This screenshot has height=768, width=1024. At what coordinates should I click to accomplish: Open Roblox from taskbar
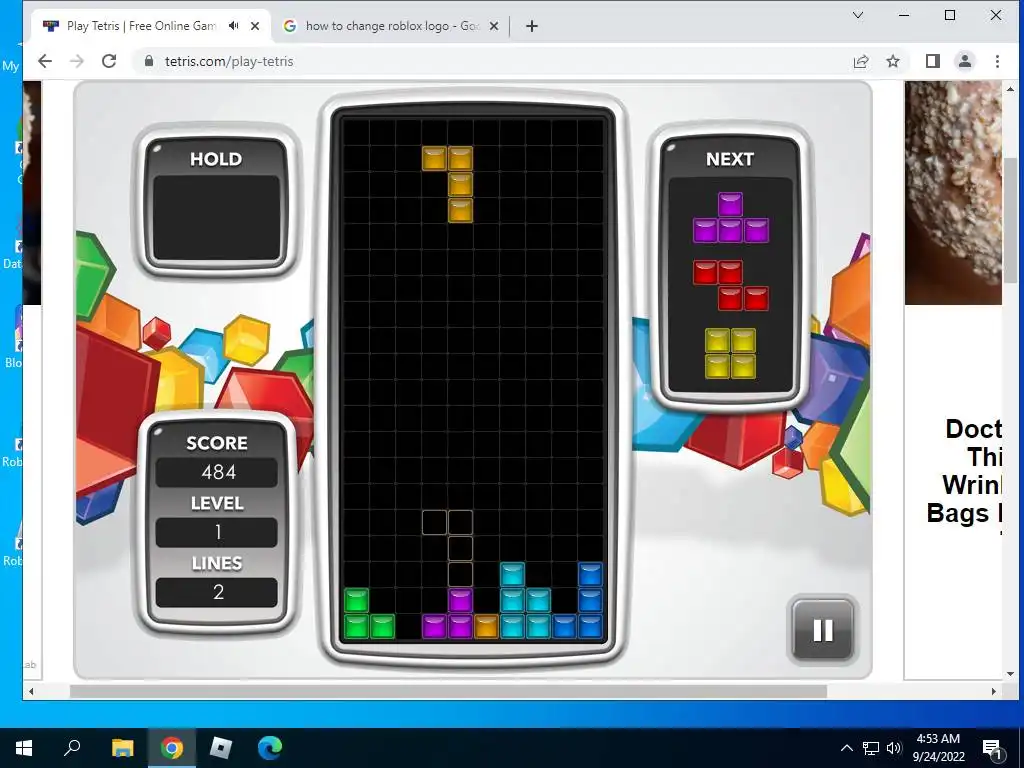221,748
